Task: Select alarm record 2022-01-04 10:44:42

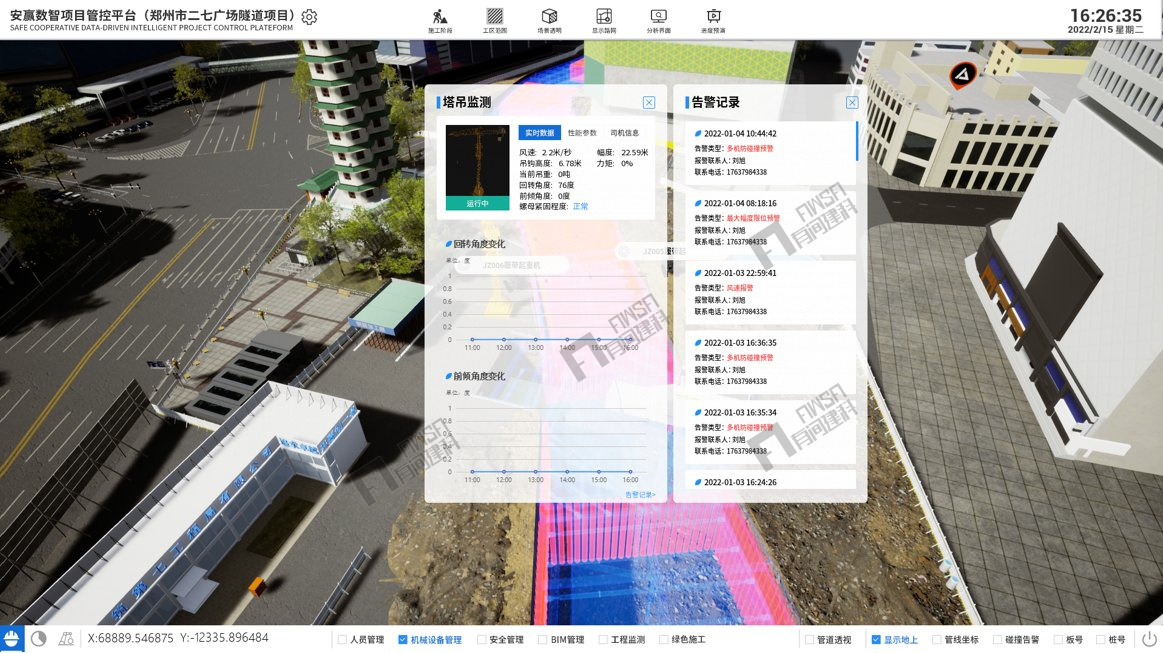Action: point(771,152)
